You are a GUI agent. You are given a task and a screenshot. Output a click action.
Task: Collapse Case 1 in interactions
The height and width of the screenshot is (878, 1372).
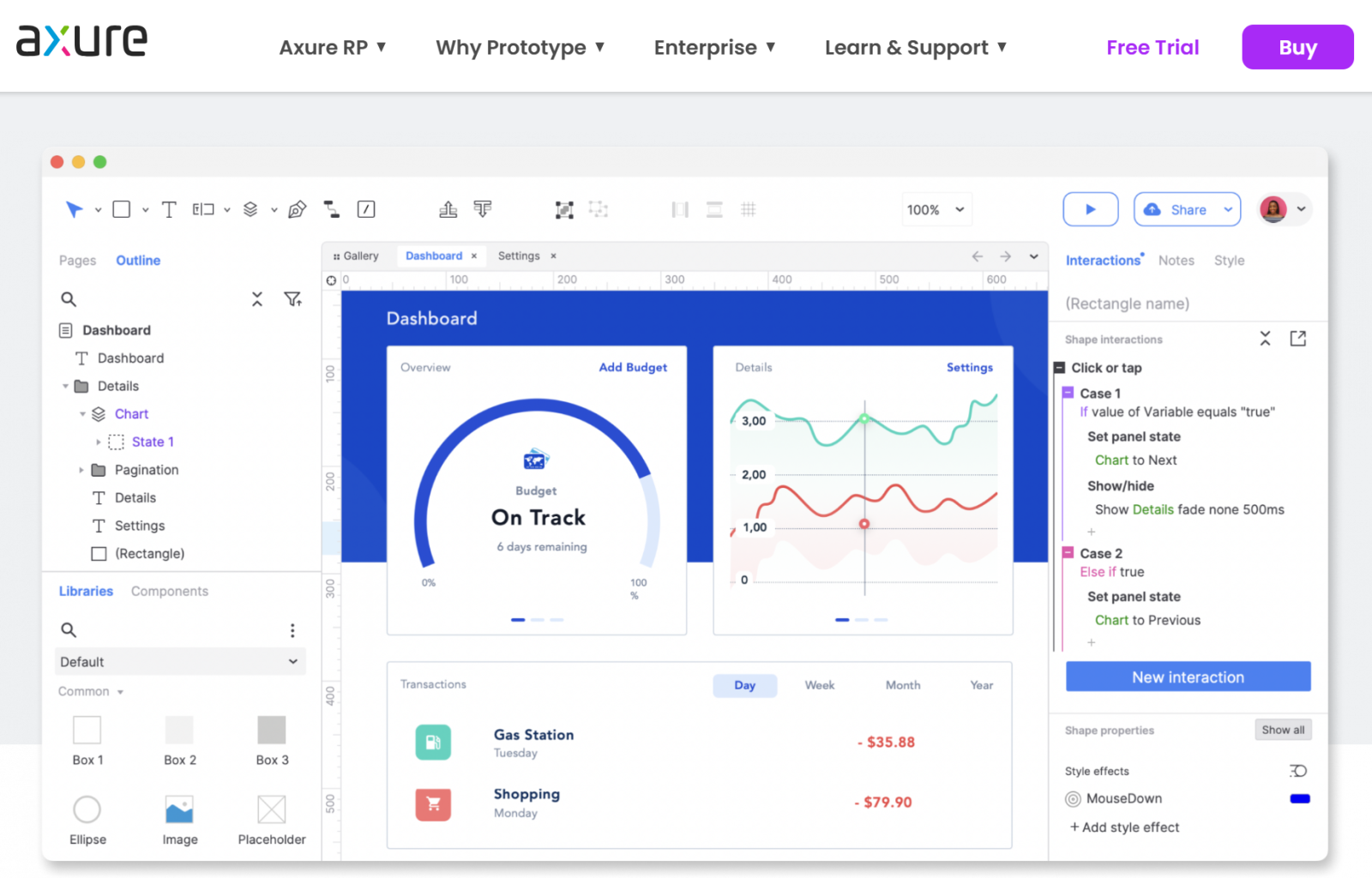(1068, 393)
